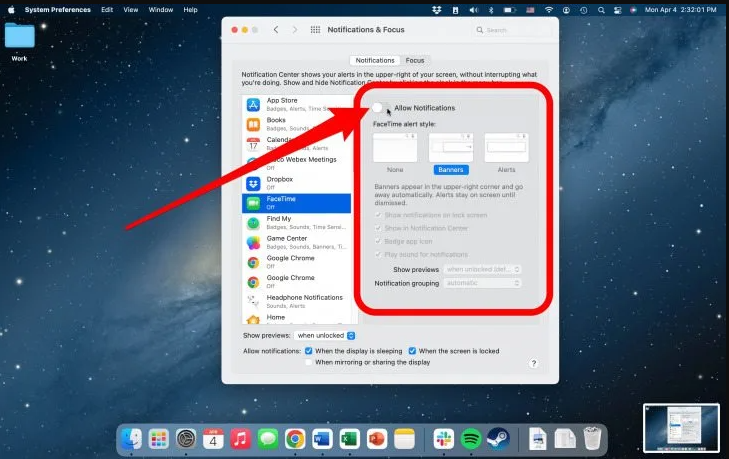Screen dimensions: 729x459
Task: Switch to the Focus tab
Action: tap(415, 60)
